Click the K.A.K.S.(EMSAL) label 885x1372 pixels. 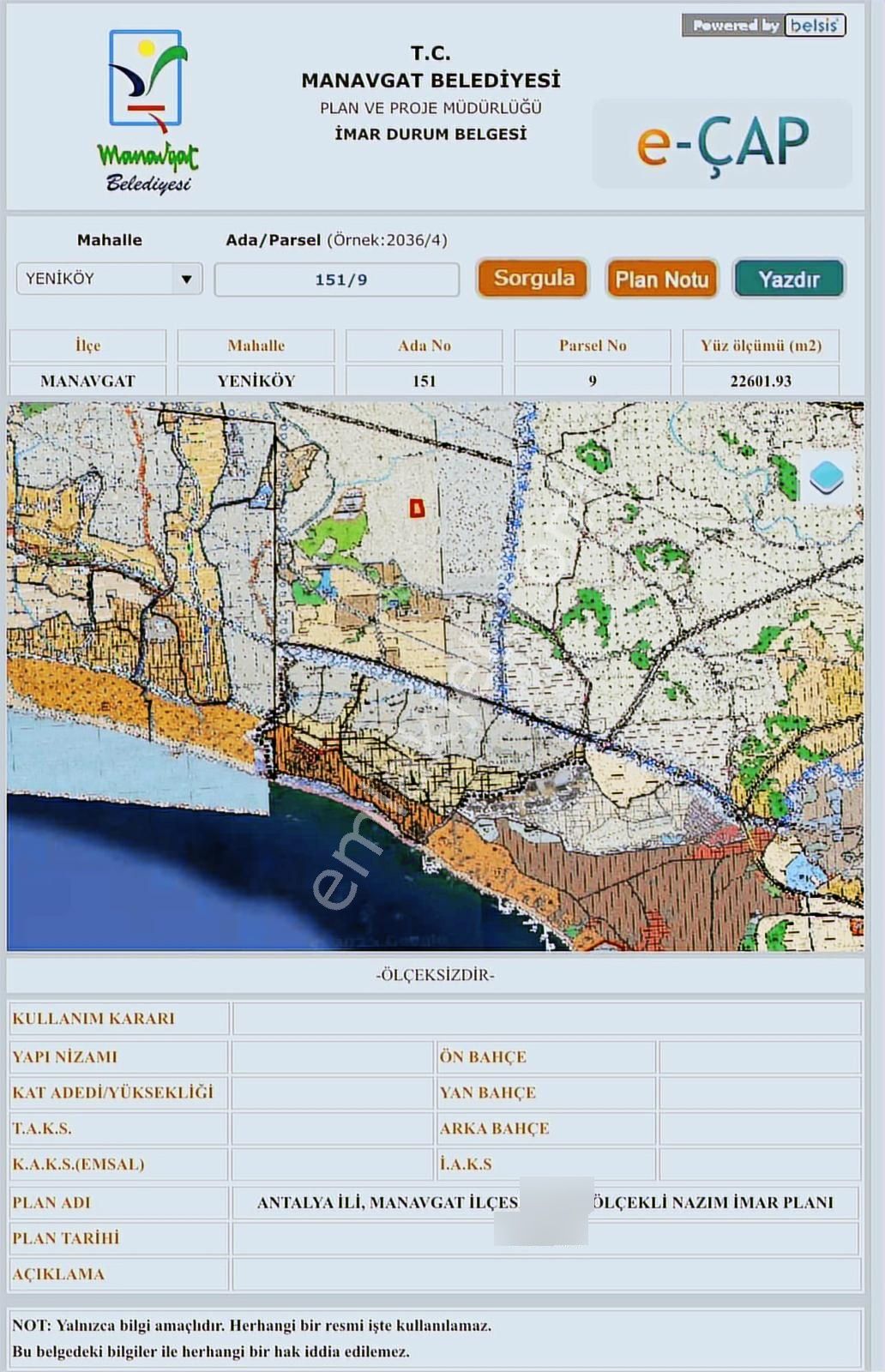coord(78,1164)
